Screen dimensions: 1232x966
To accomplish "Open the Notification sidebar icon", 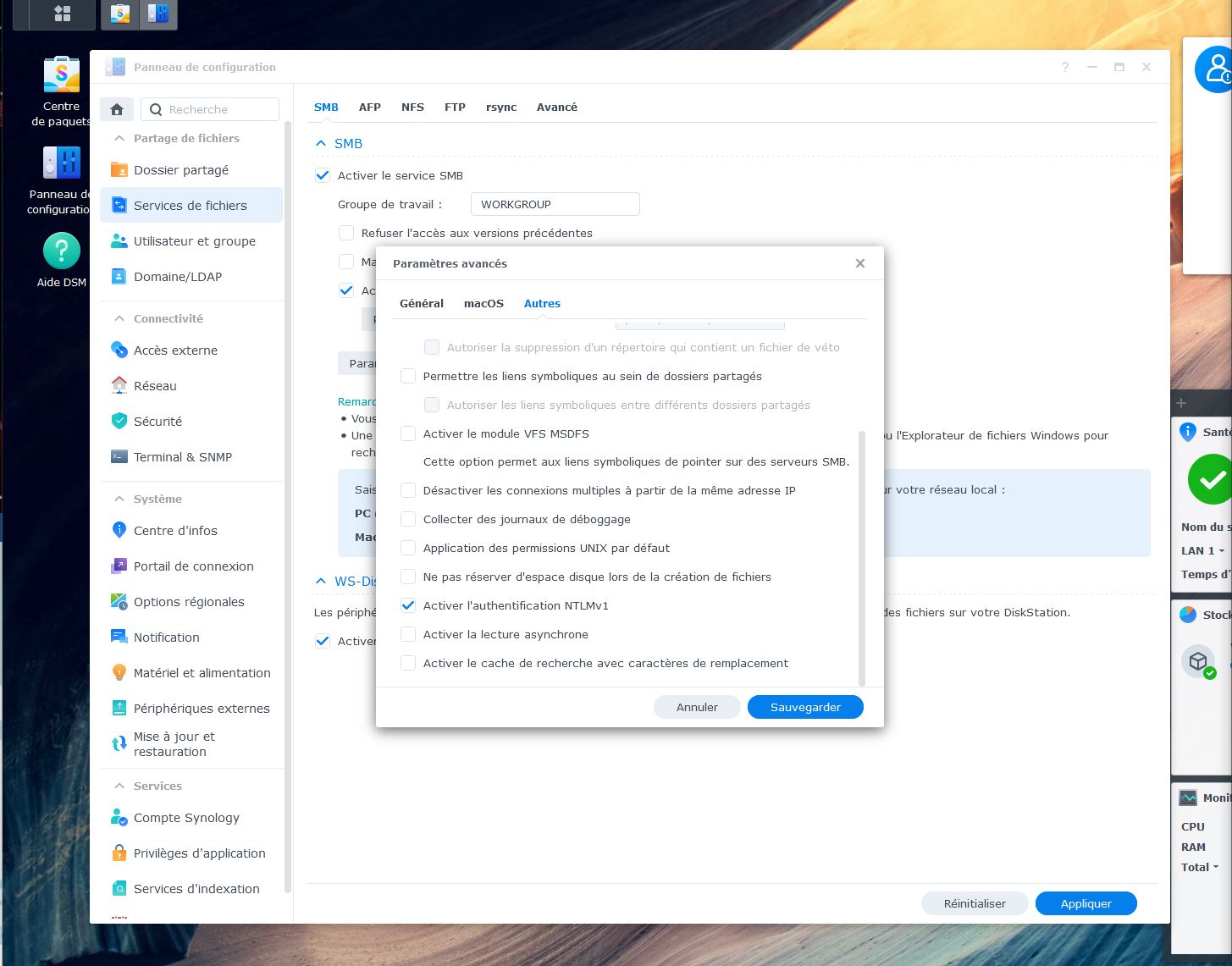I will (x=119, y=637).
